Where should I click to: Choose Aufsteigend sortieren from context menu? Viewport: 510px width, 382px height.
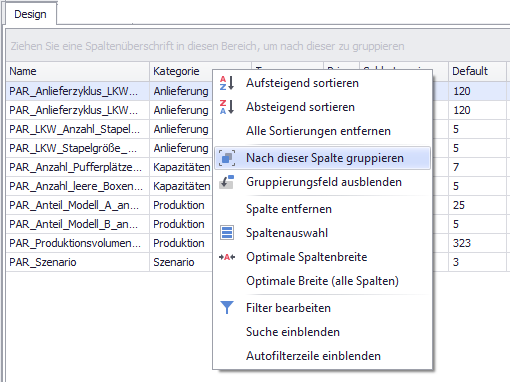point(322,83)
